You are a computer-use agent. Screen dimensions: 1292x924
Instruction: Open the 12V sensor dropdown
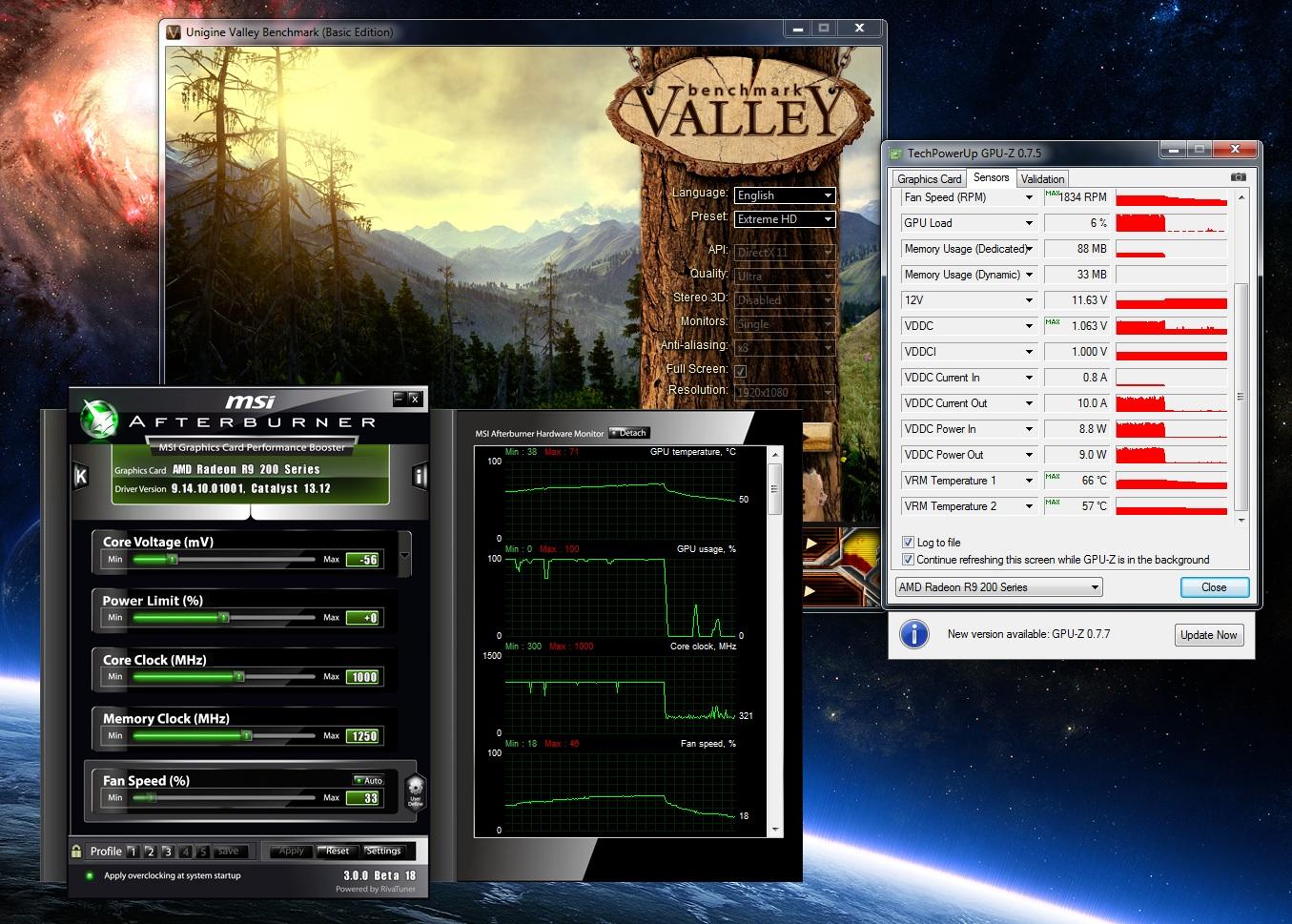[x=1029, y=300]
